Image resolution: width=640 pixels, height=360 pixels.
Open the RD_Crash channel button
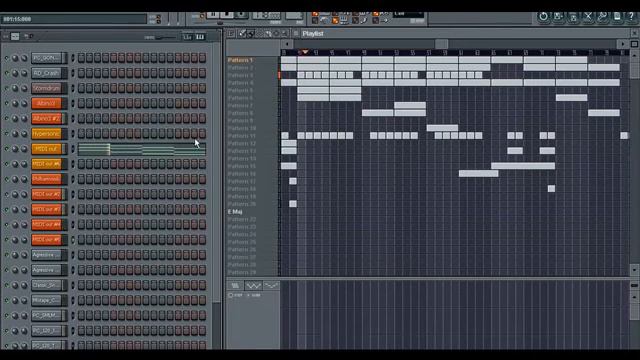click(x=47, y=73)
